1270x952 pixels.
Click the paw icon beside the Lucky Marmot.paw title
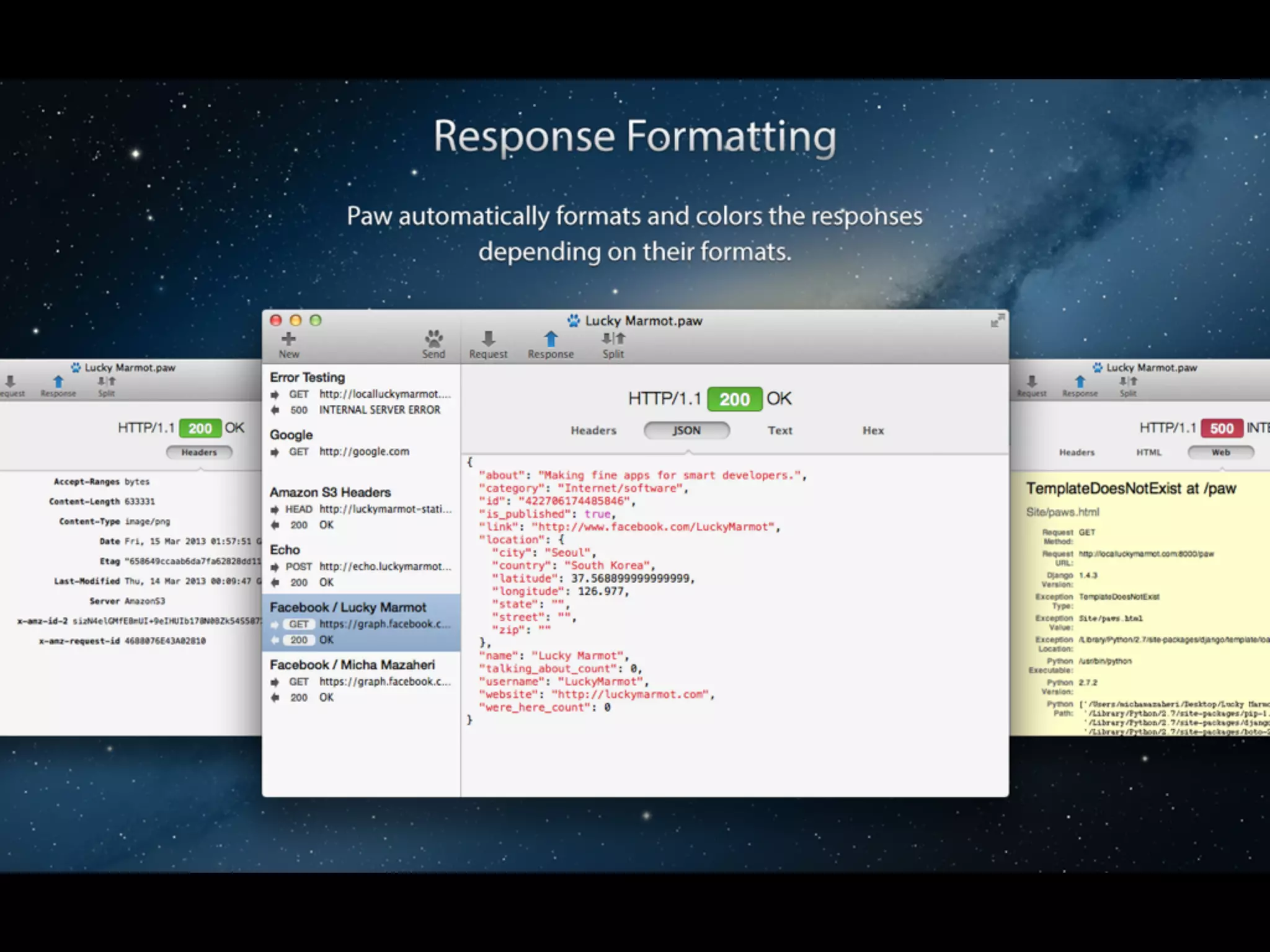(x=574, y=320)
